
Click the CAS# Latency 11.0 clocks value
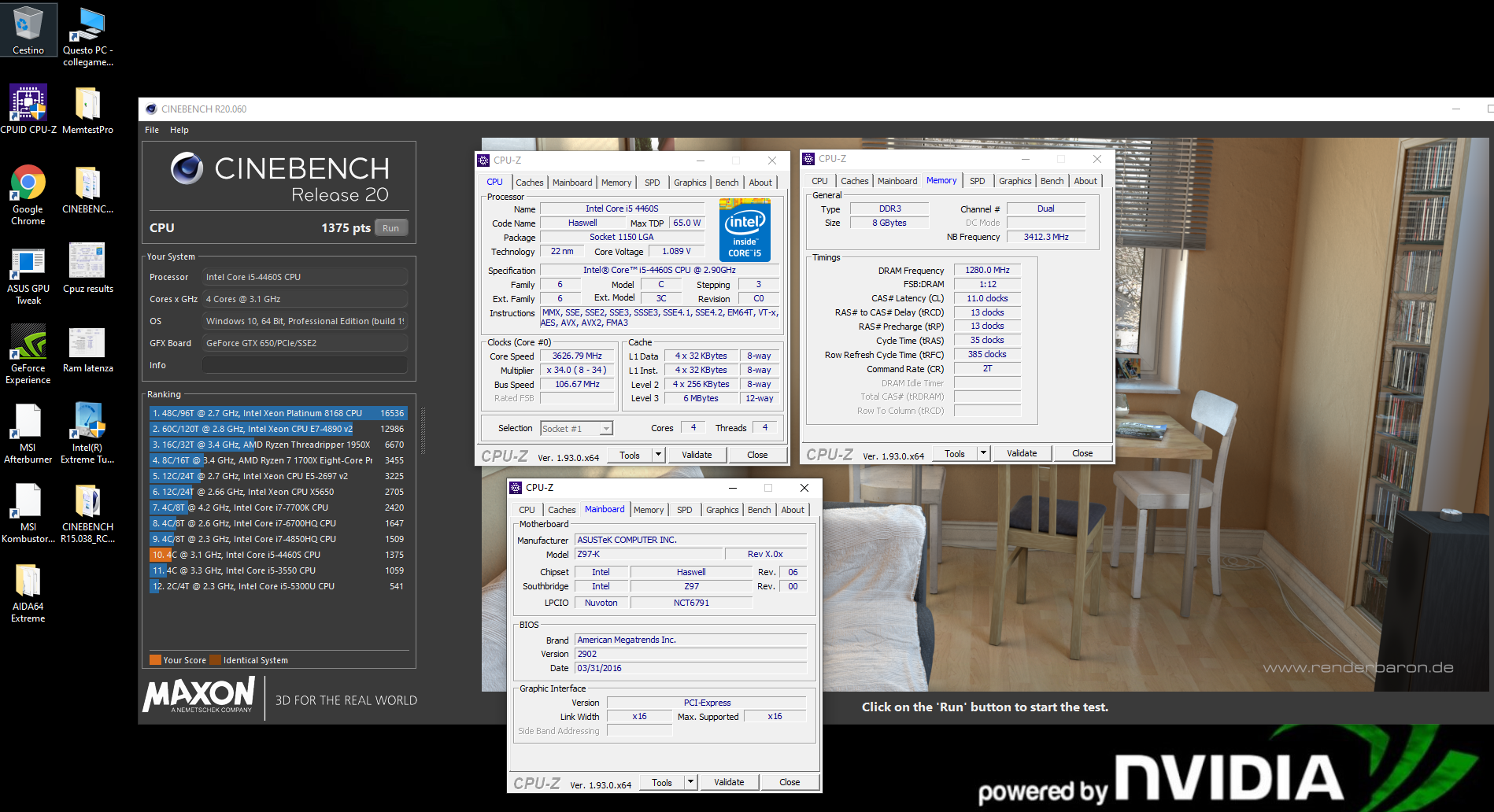987,298
